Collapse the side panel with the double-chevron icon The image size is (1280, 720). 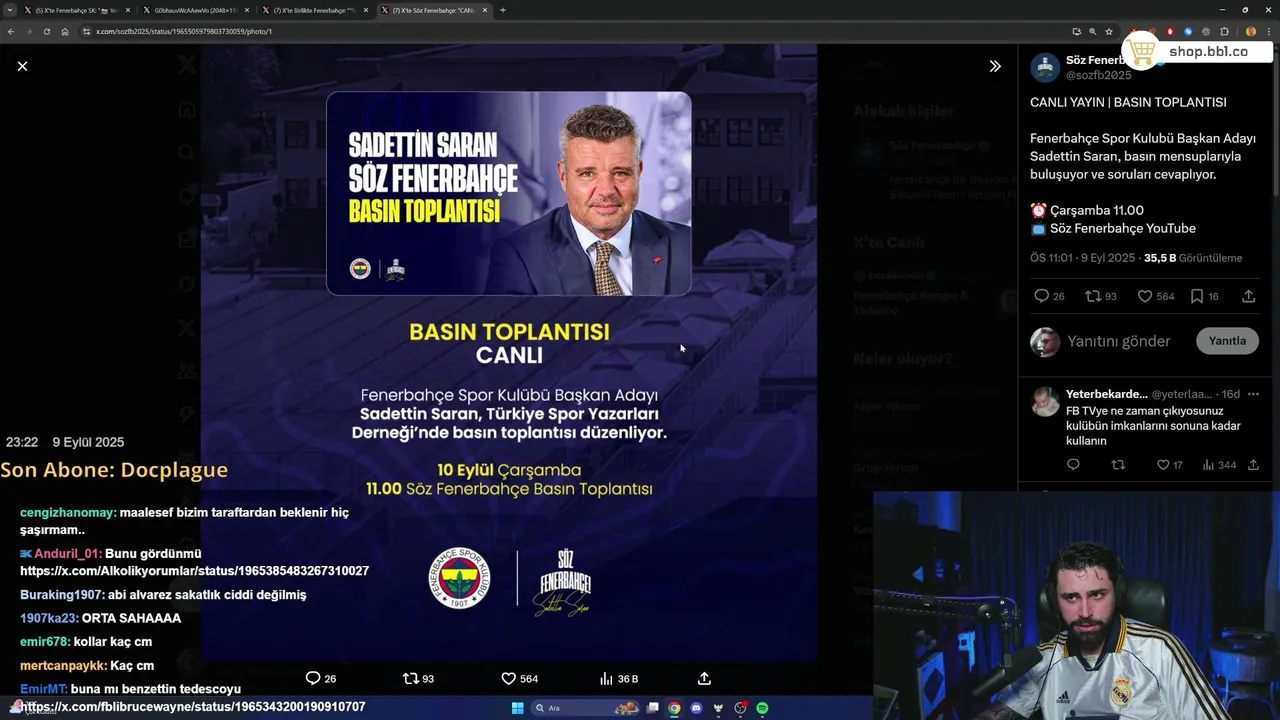click(995, 66)
